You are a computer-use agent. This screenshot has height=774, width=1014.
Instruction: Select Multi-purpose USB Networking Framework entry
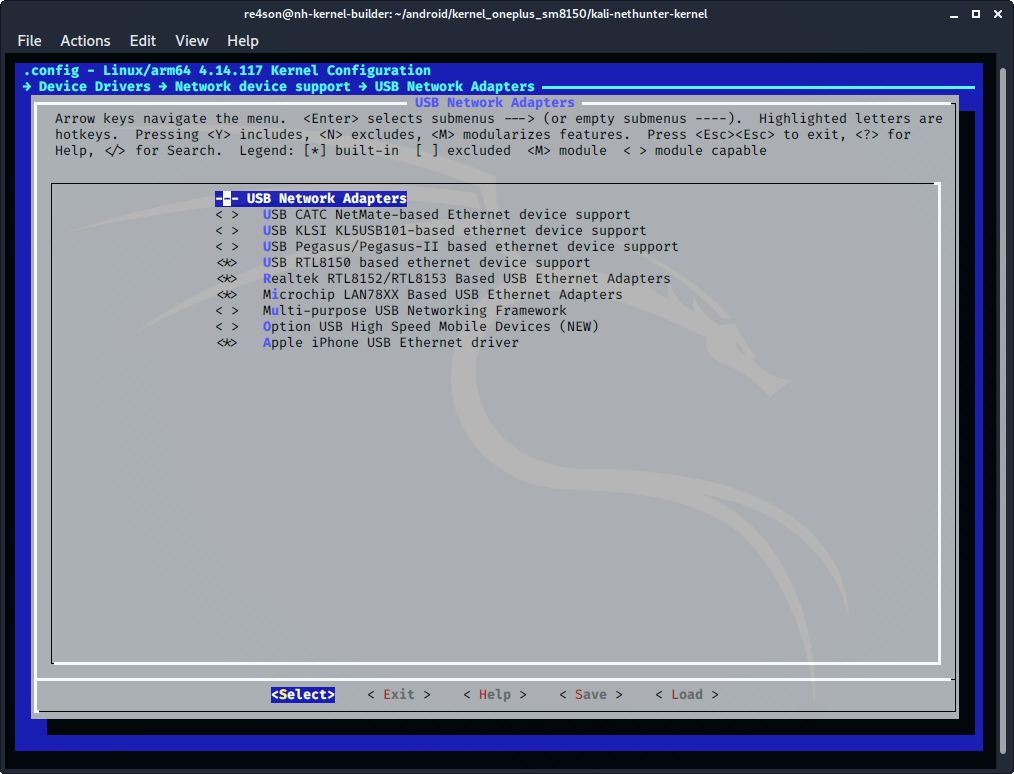coord(414,311)
